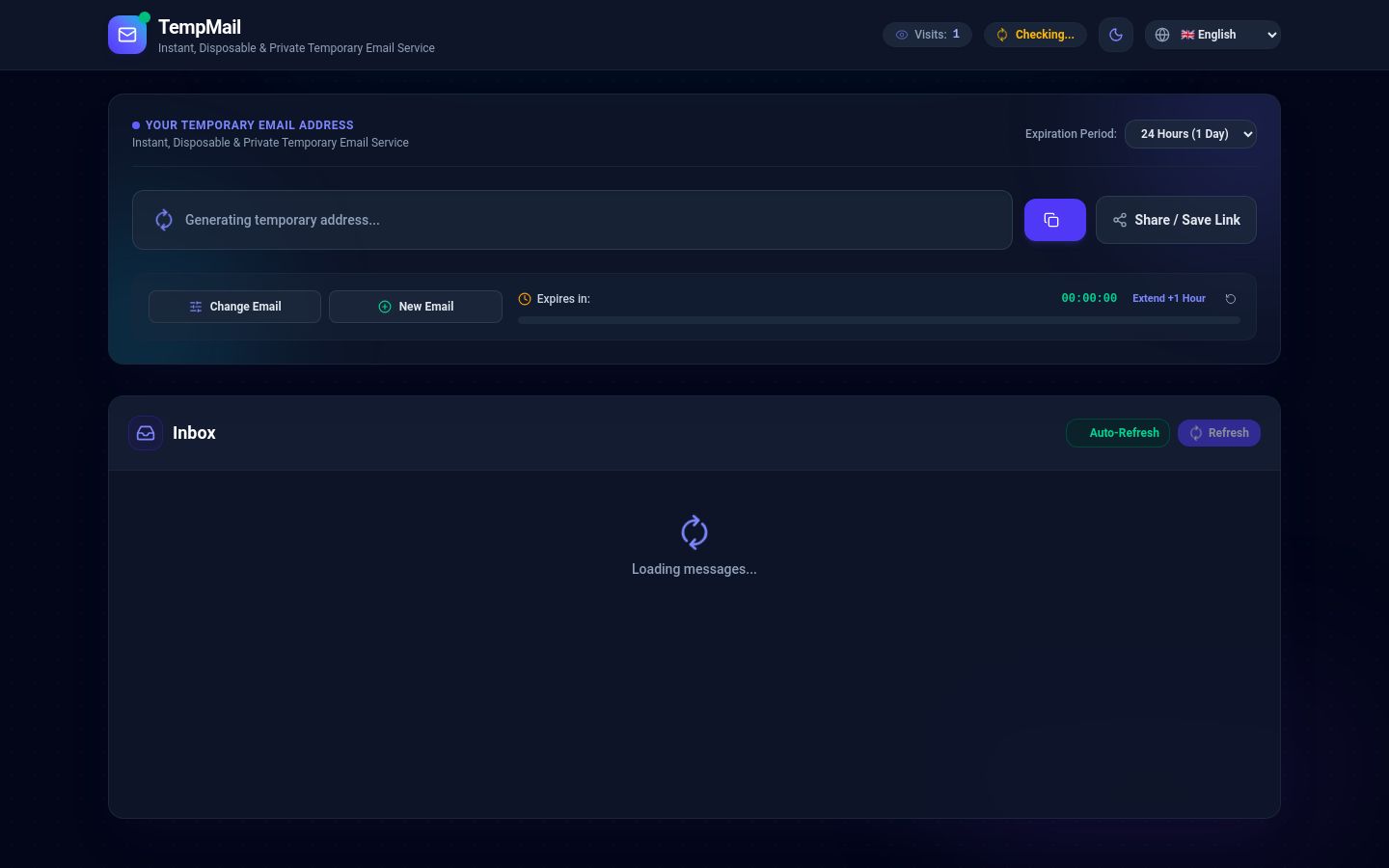1389x868 pixels.
Task: Click the globe icon beside the language selector
Action: (1162, 35)
